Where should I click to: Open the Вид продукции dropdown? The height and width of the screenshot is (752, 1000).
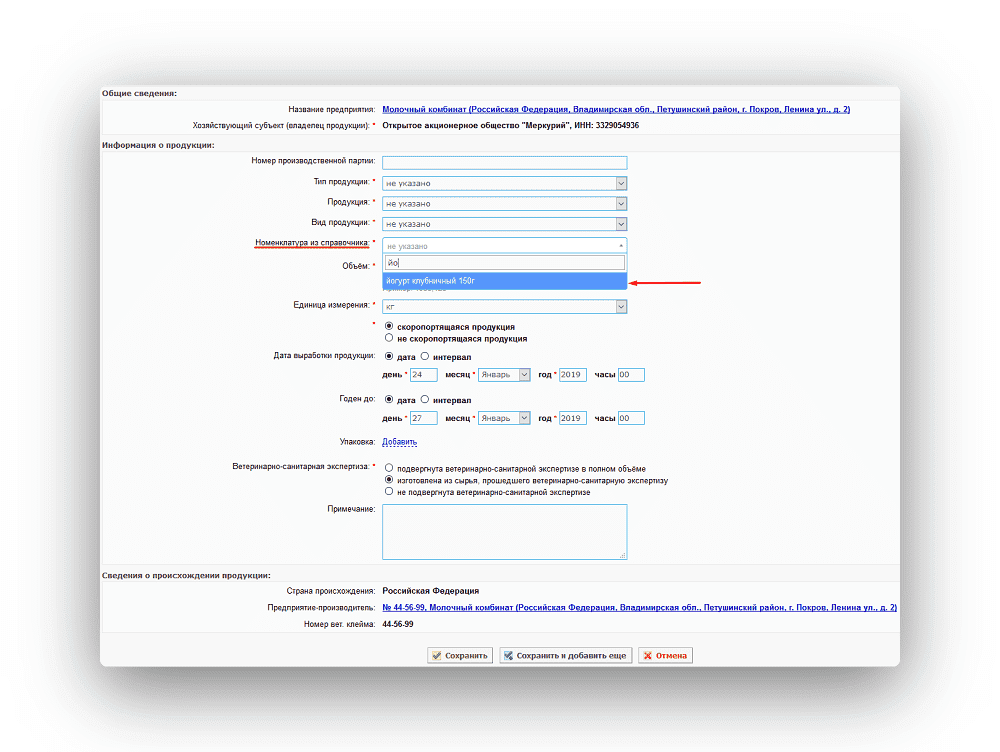pos(504,224)
